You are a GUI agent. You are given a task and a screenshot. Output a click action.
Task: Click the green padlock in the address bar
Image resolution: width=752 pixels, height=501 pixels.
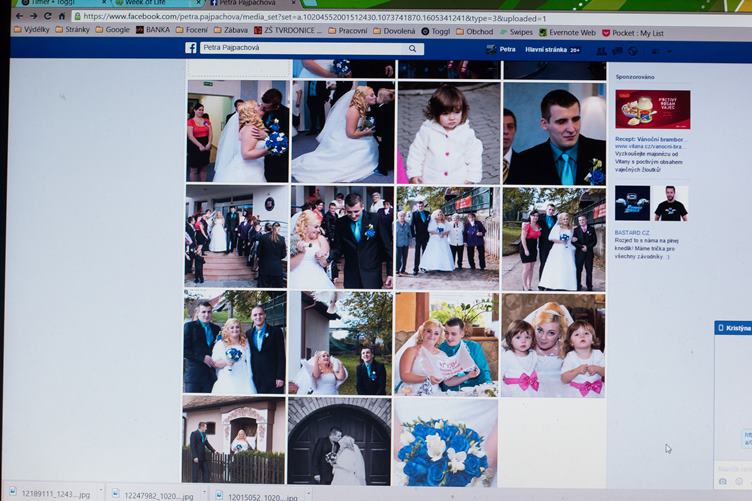77,16
